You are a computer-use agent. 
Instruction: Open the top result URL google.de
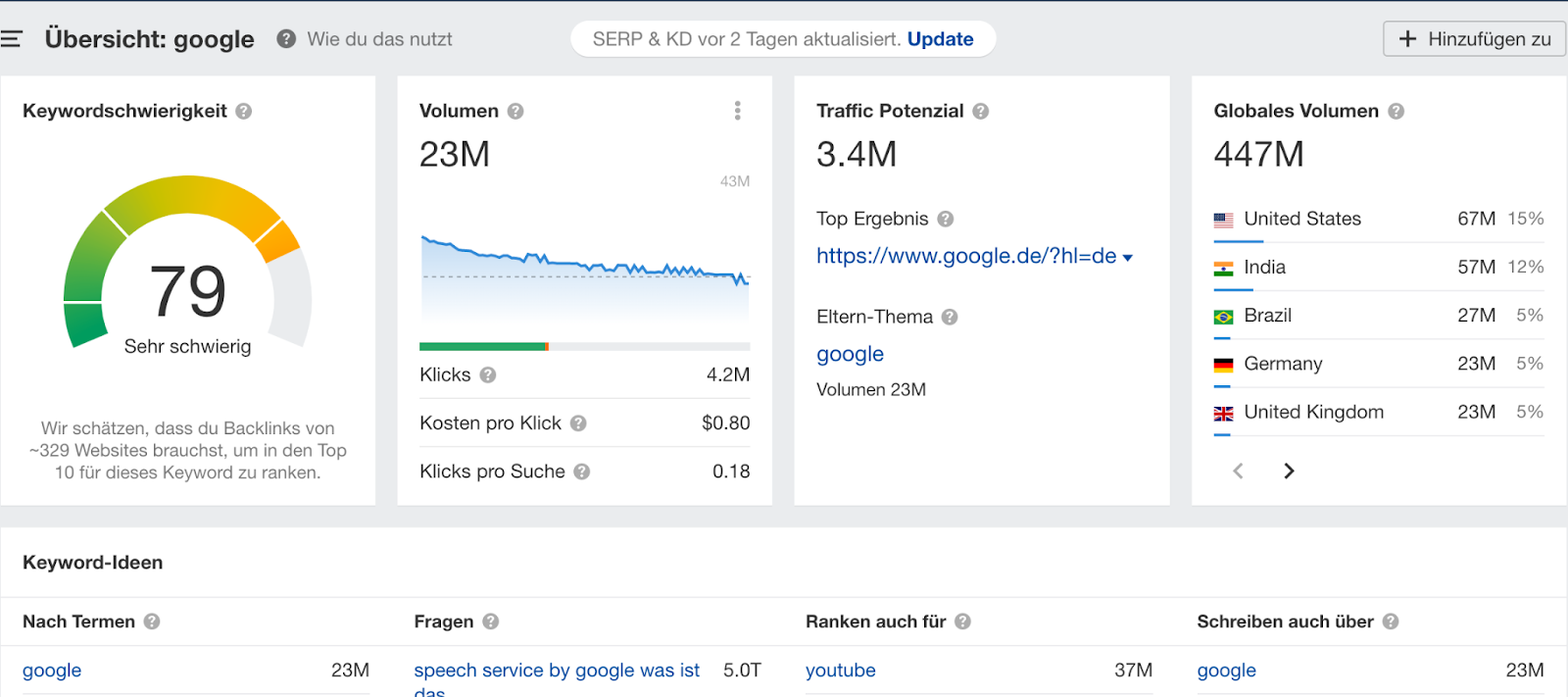(966, 257)
